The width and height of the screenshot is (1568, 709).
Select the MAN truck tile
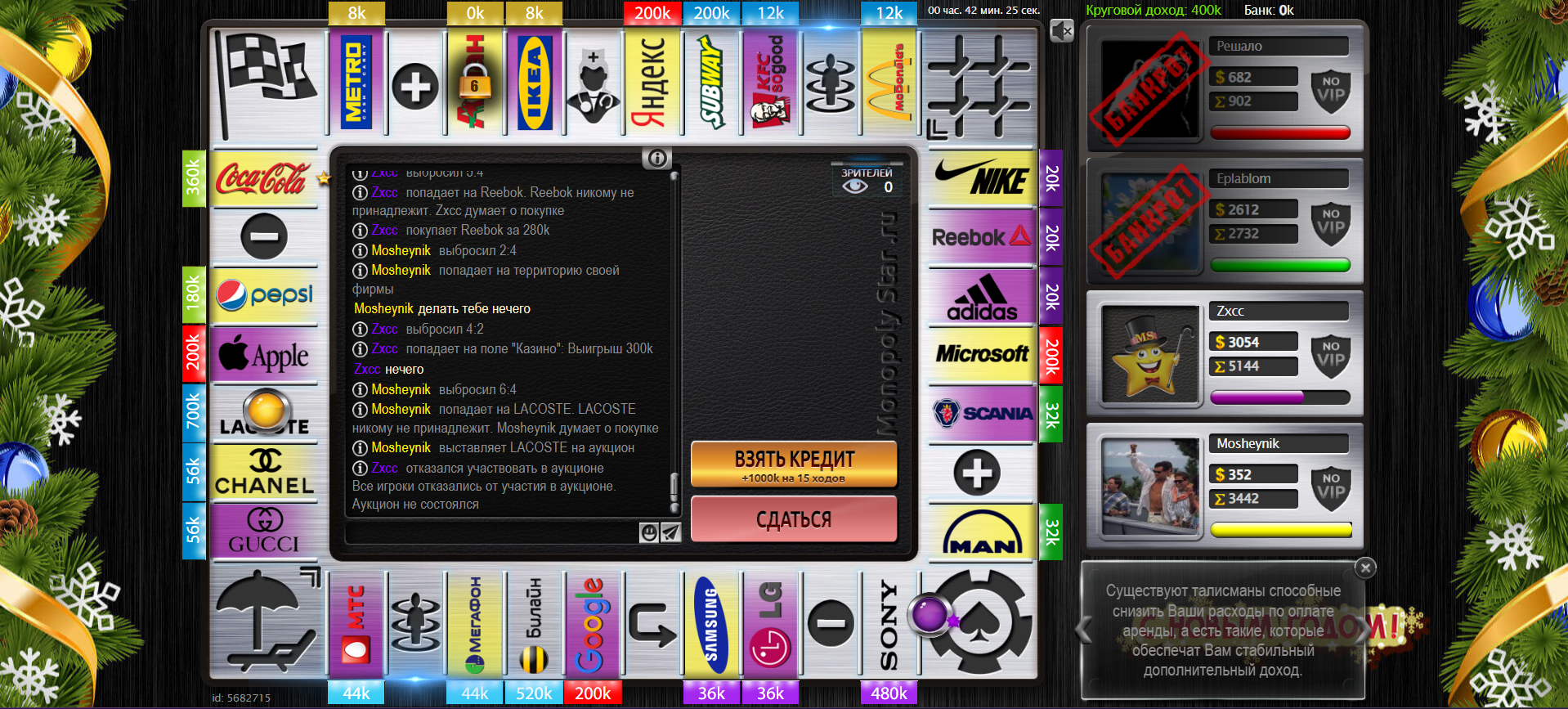(x=982, y=532)
